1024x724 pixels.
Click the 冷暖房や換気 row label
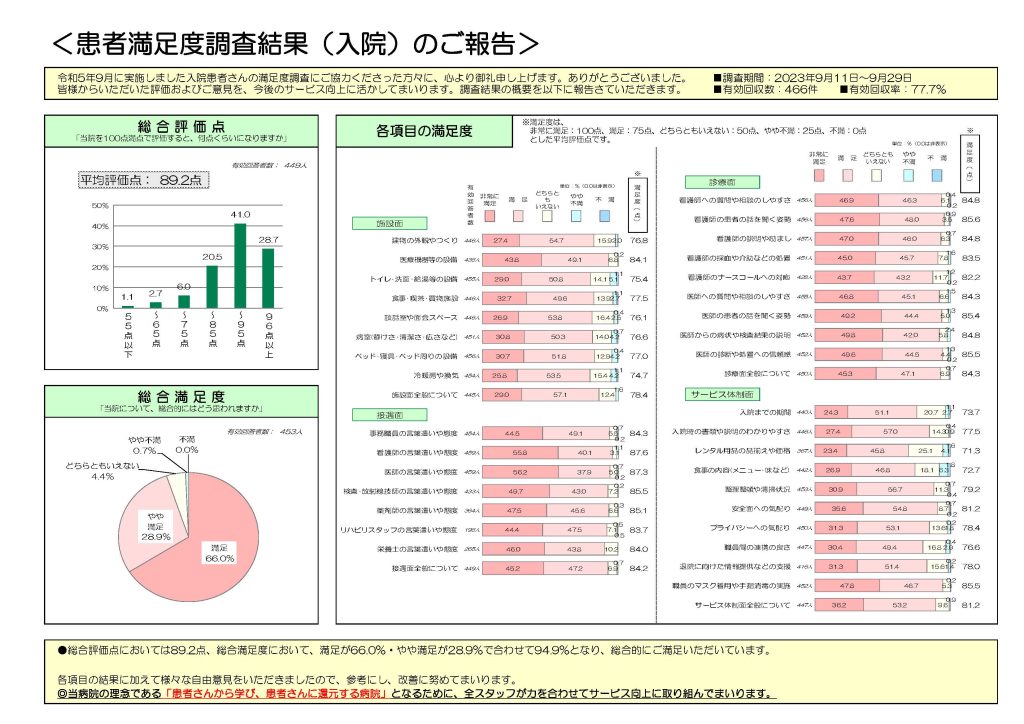436,375
